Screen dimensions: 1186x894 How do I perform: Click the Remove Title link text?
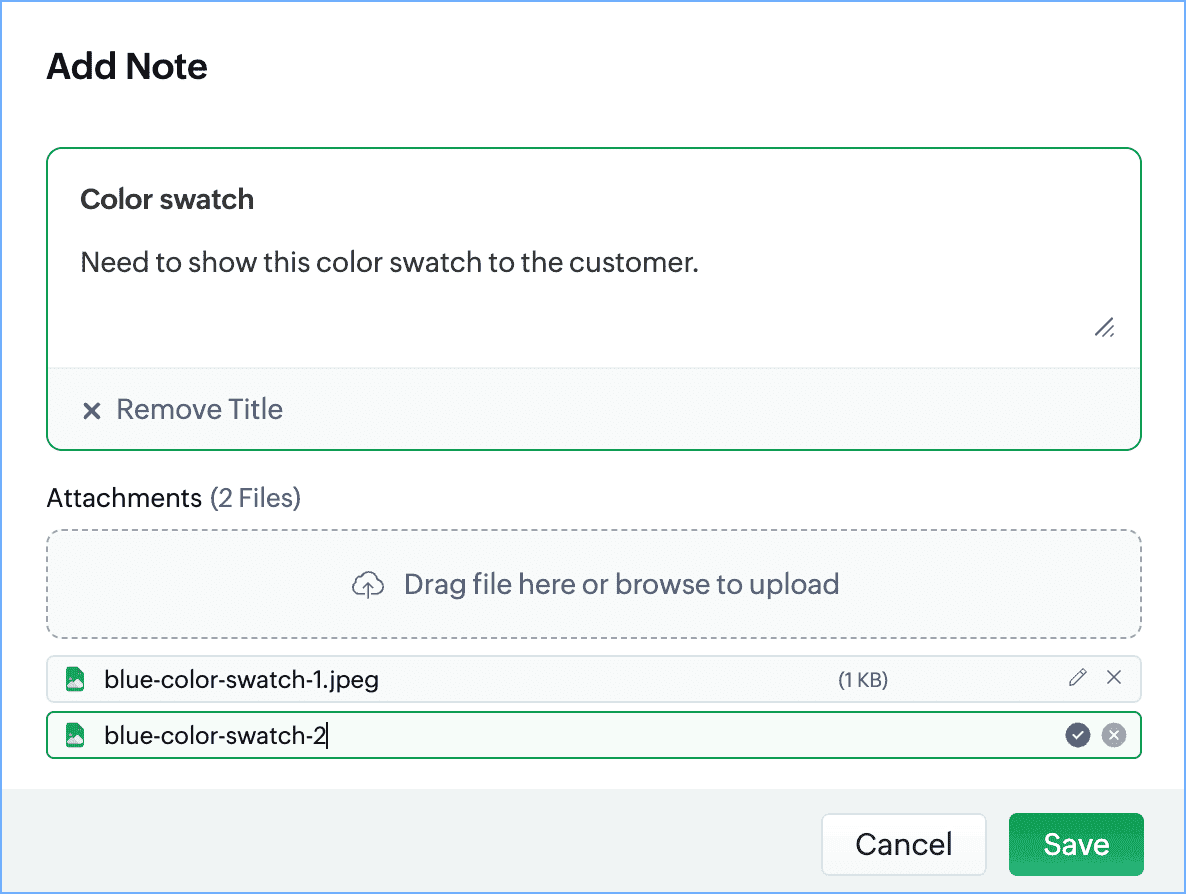tap(199, 410)
